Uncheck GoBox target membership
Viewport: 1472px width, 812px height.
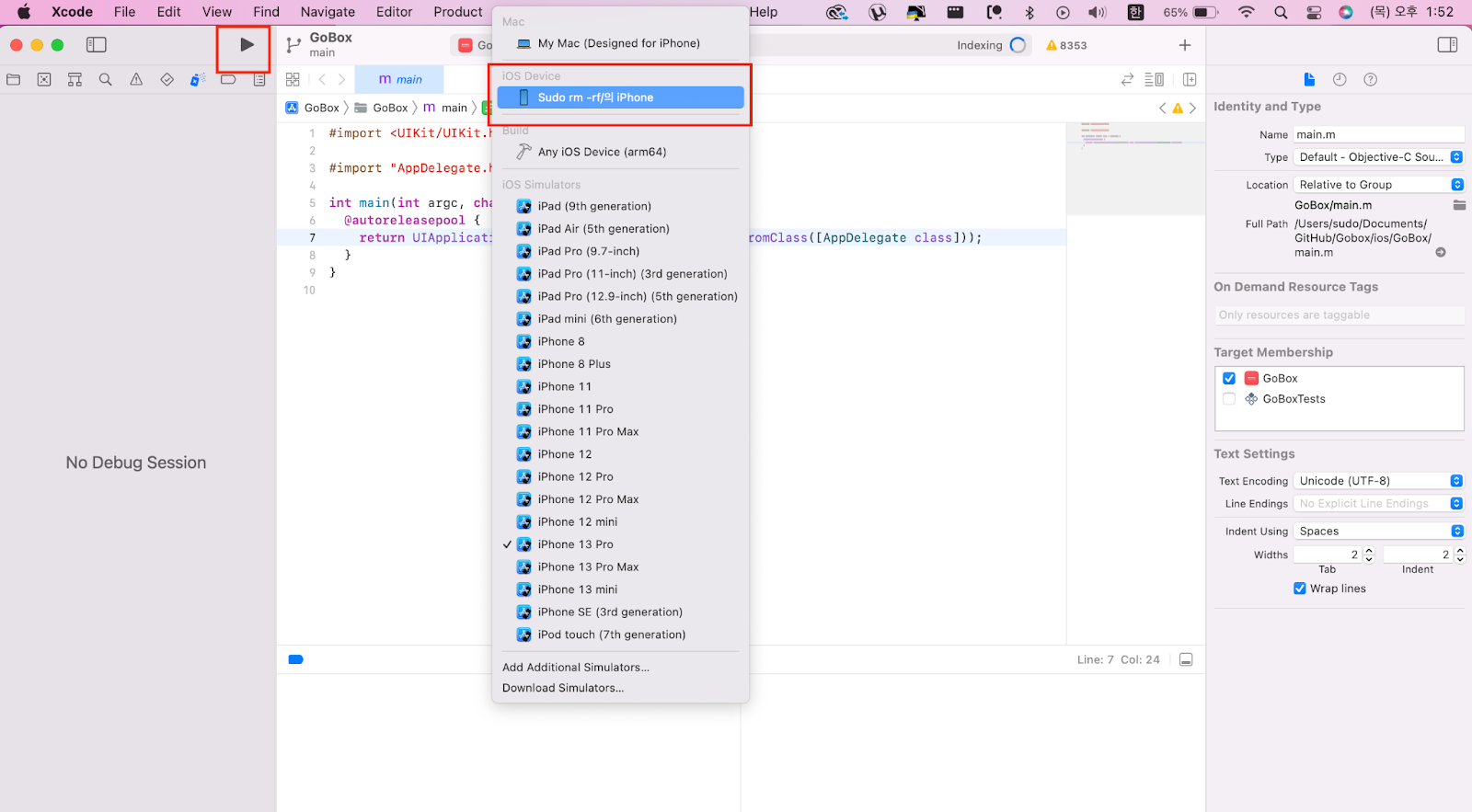coord(1229,378)
